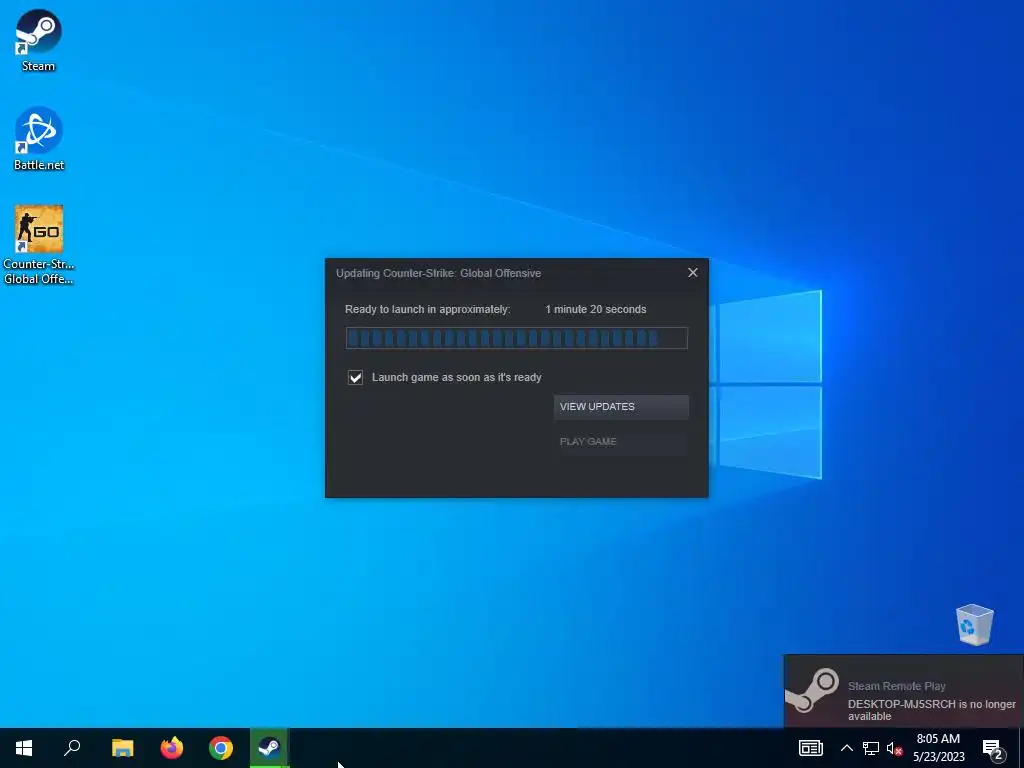Click the VIEW UPDATES button
Image resolution: width=1024 pixels, height=768 pixels.
(x=621, y=406)
